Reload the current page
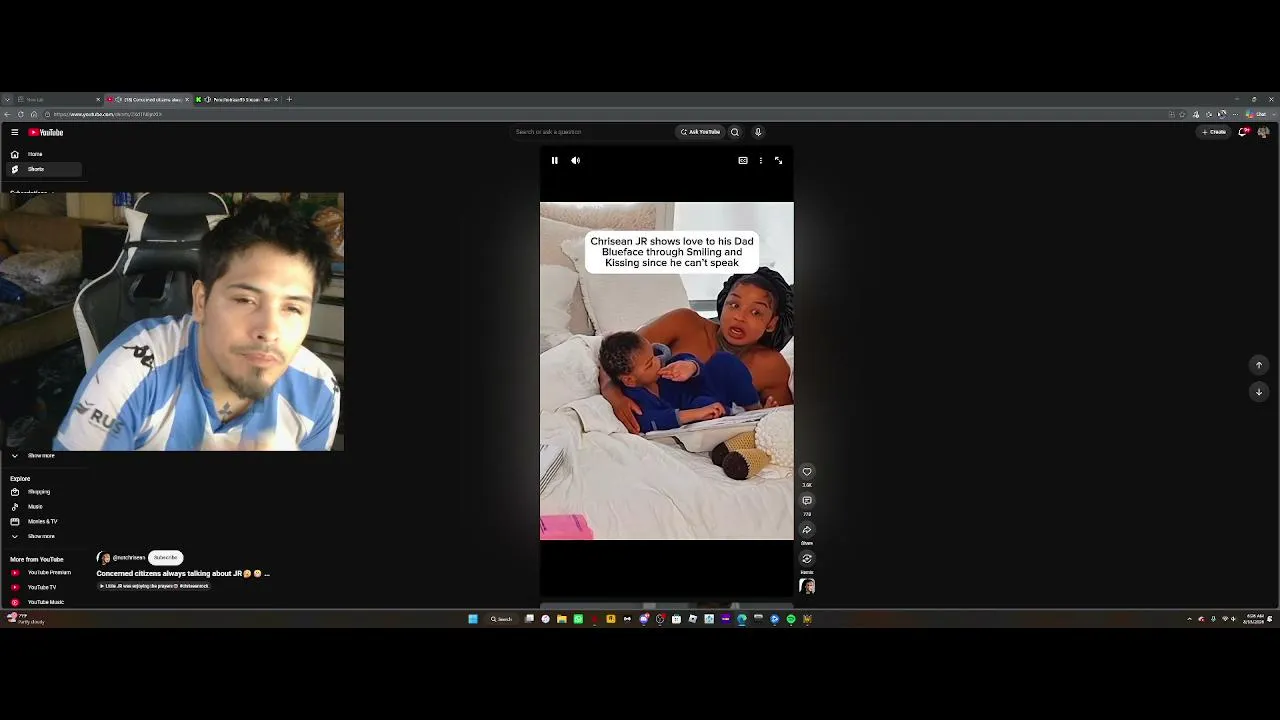 point(20,114)
